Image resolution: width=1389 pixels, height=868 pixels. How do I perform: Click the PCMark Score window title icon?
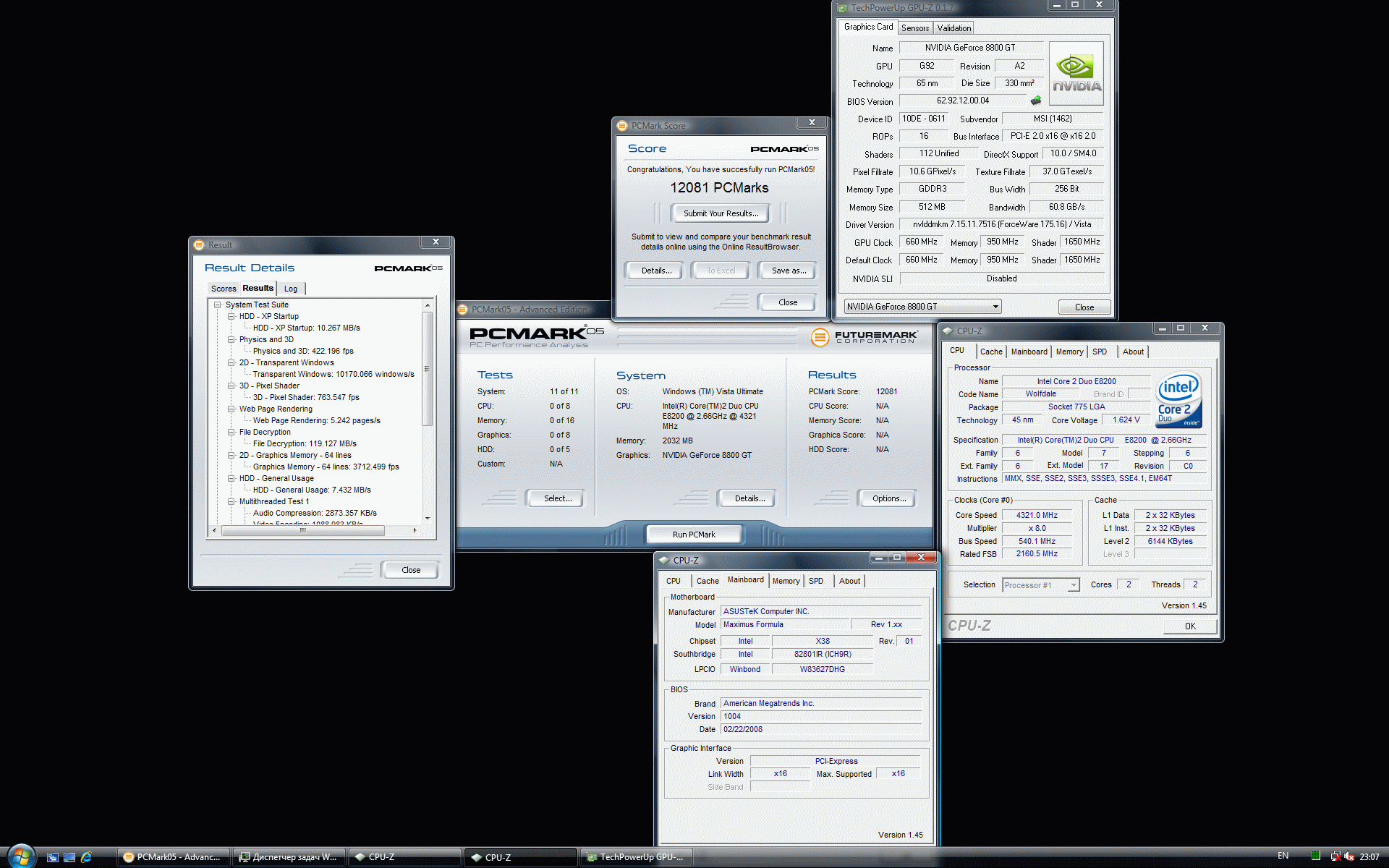[621, 126]
